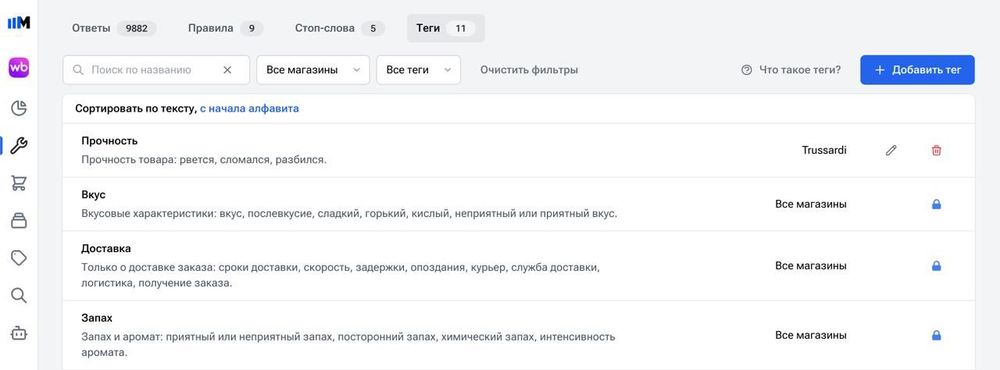This screenshot has height=370, width=1000.
Task: Open the shopping cart sidebar icon
Action: click(x=19, y=184)
